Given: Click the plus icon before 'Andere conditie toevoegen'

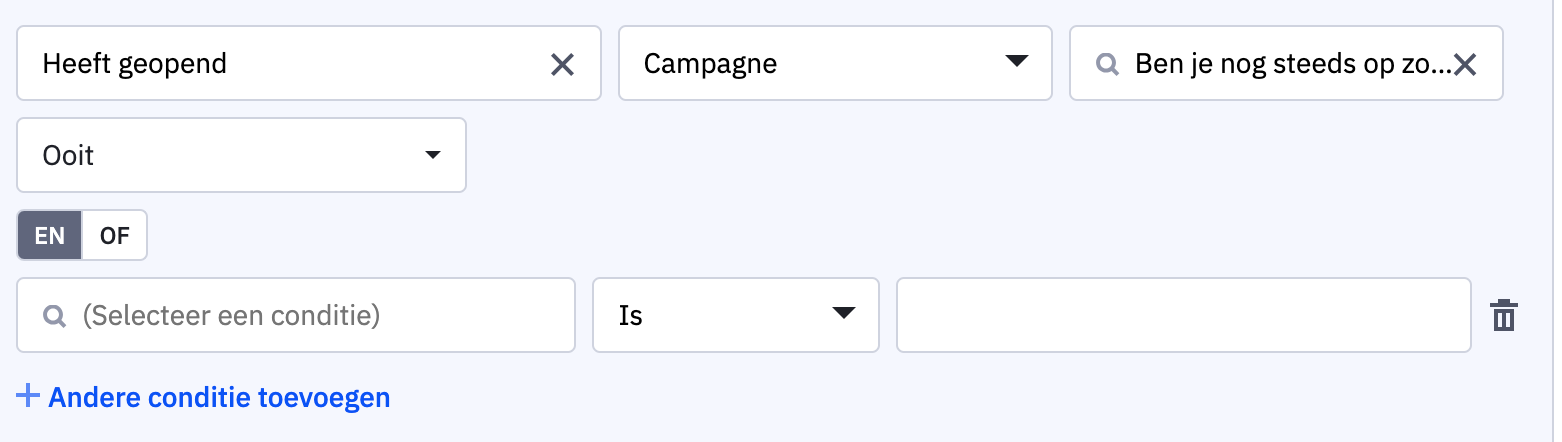Looking at the screenshot, I should (28, 397).
